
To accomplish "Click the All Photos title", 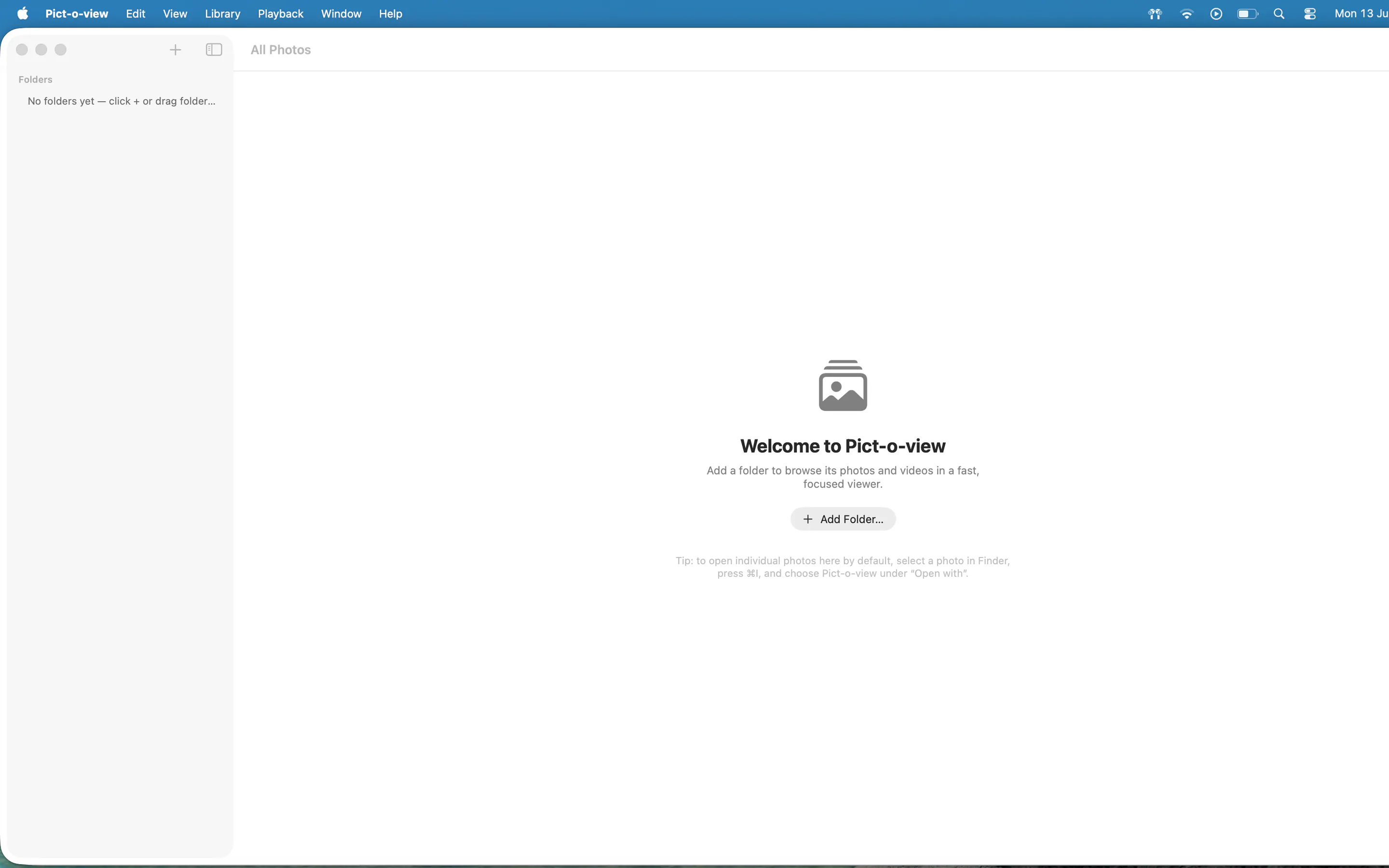I will (x=281, y=50).
